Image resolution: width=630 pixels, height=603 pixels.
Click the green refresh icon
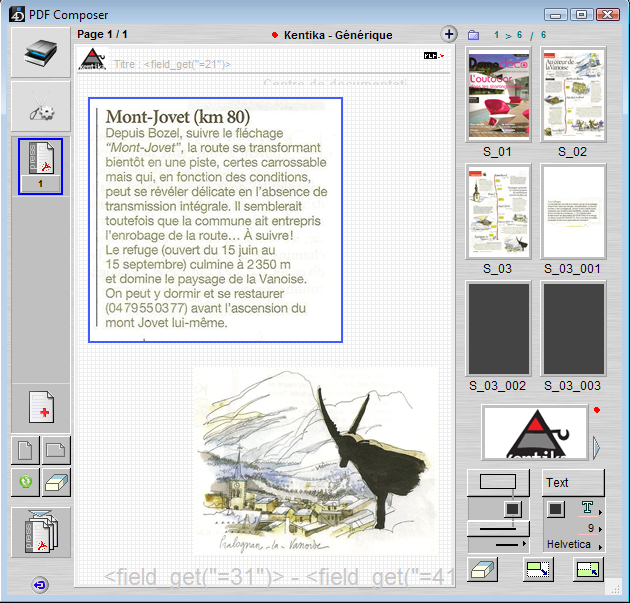[25, 482]
